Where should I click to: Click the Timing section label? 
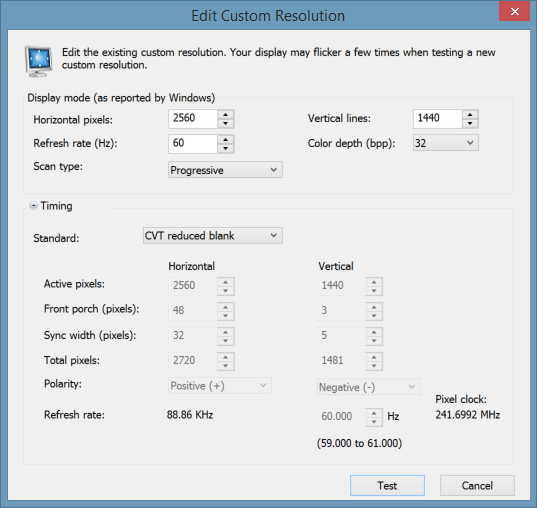(57, 206)
